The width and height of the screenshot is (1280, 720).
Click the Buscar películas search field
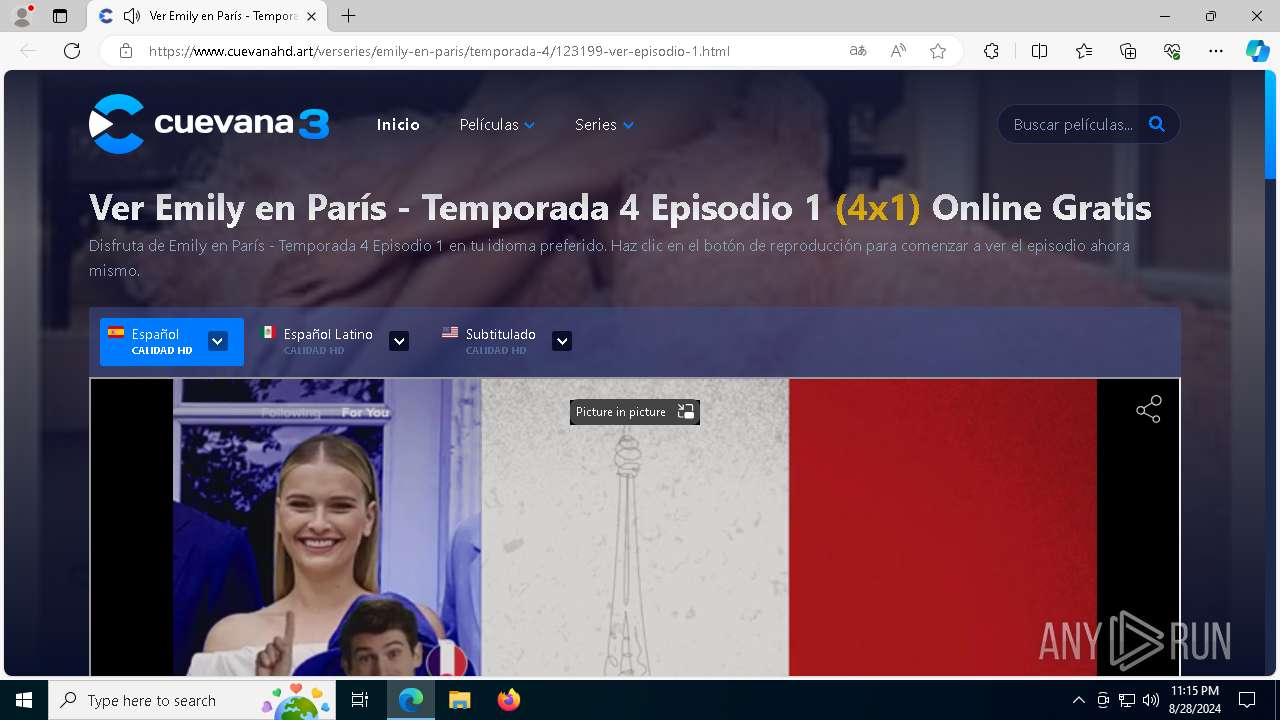(1072, 125)
